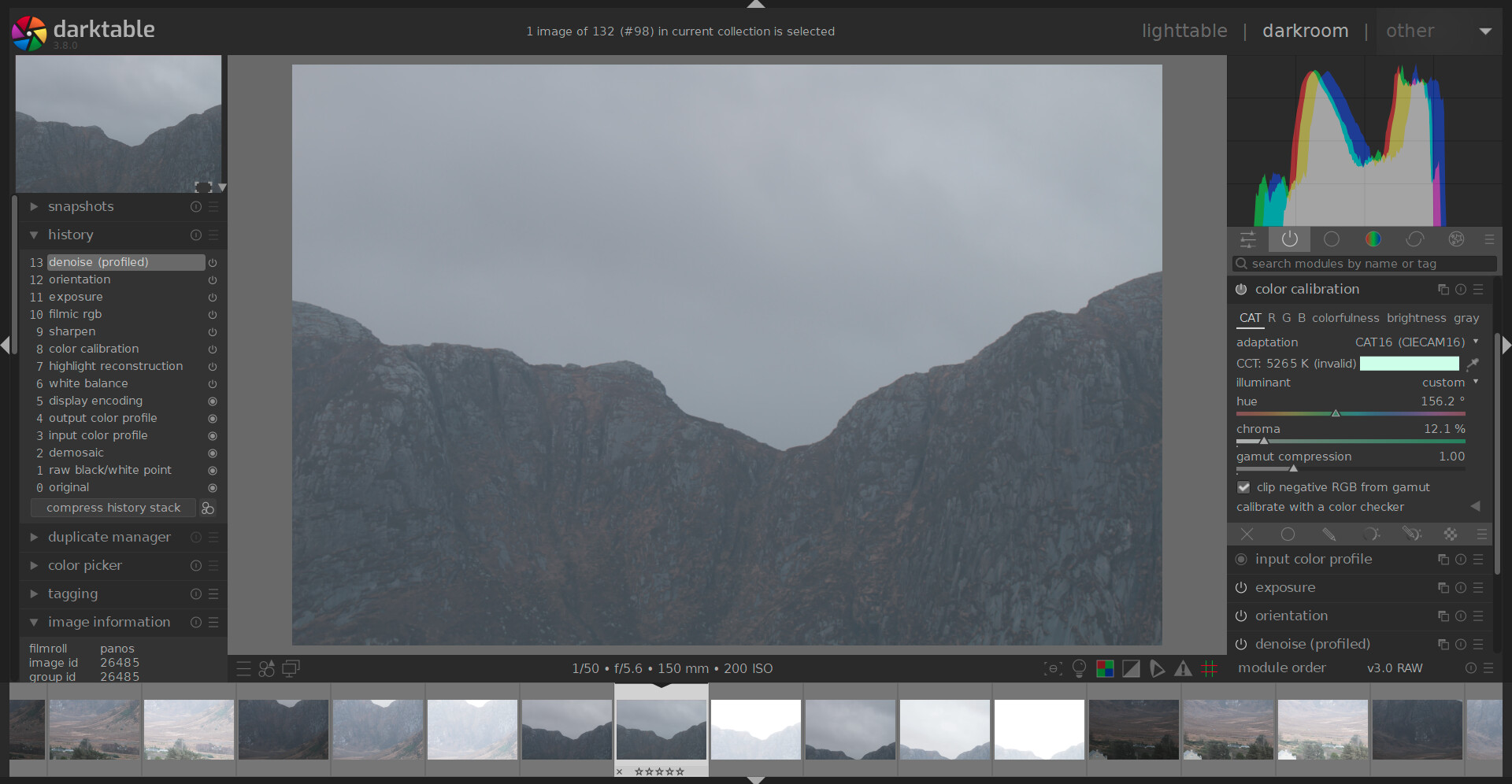Image resolution: width=1512 pixels, height=784 pixels.
Task: Click the CCT illuminant color picker eyedropper
Action: coord(1472,364)
